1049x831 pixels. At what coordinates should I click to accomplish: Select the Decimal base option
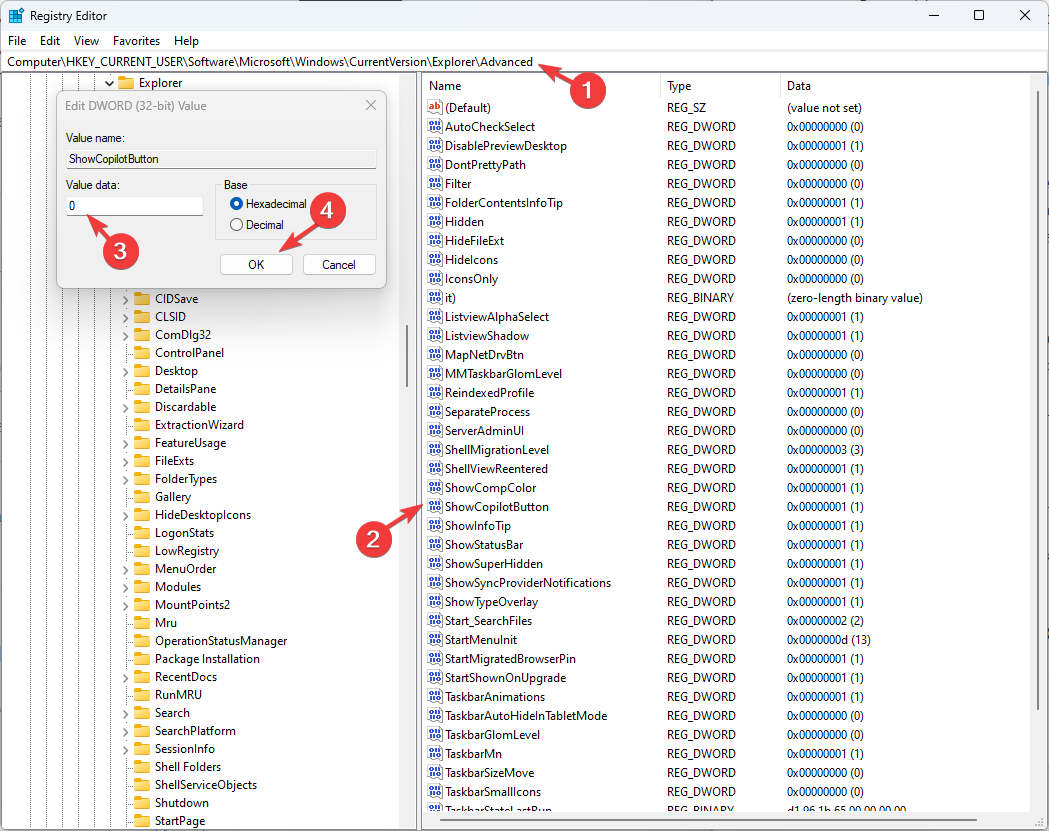click(235, 225)
